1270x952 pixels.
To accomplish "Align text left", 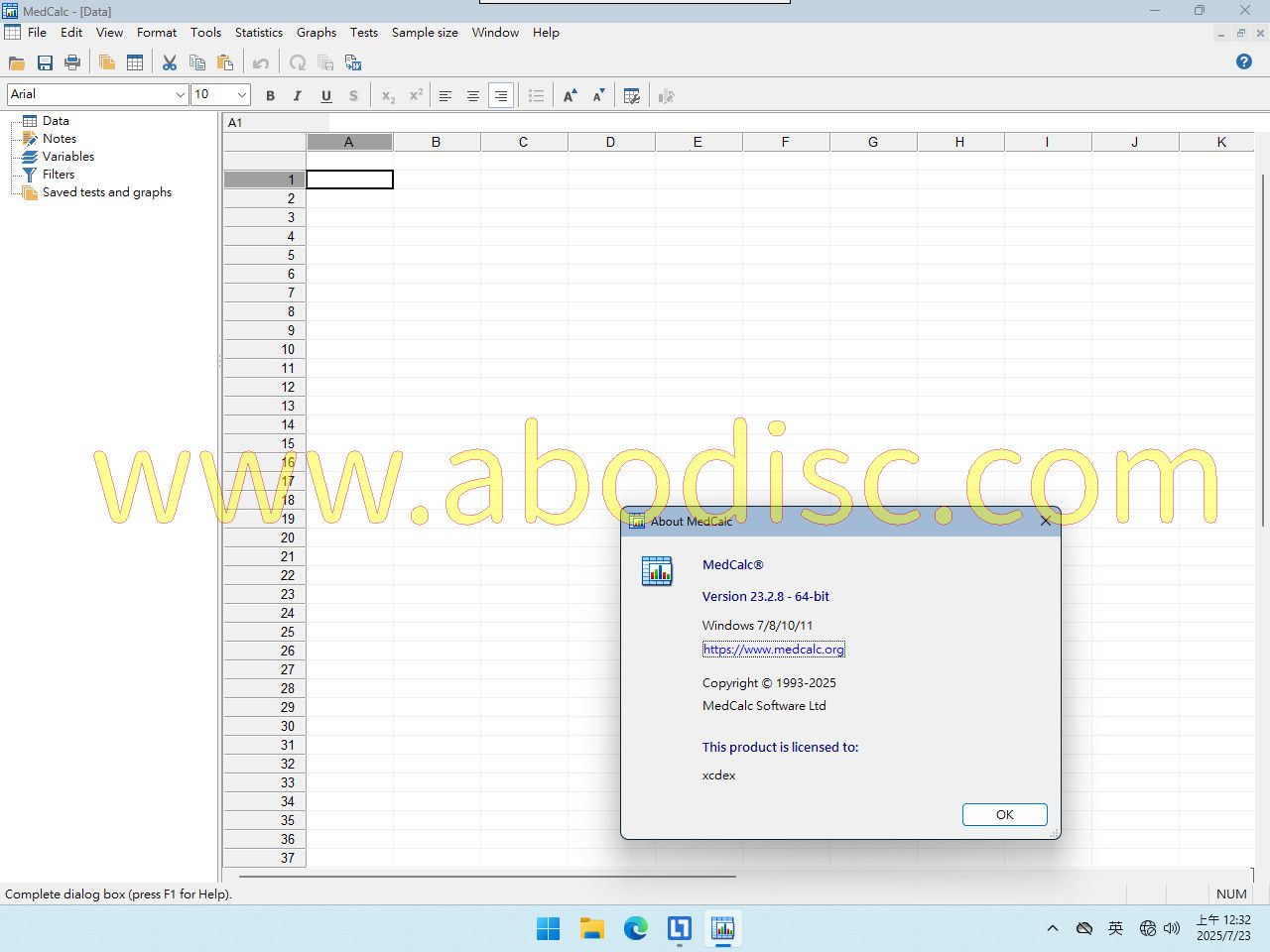I will pos(445,96).
